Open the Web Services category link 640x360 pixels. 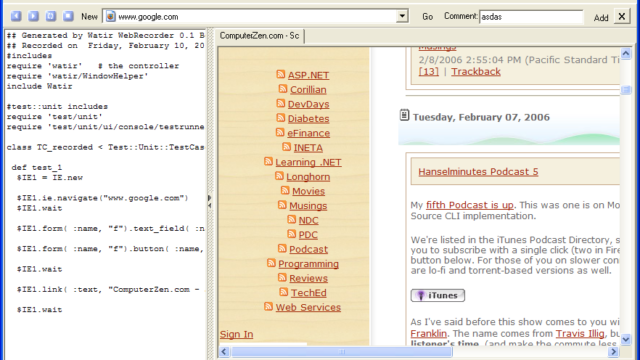point(308,307)
